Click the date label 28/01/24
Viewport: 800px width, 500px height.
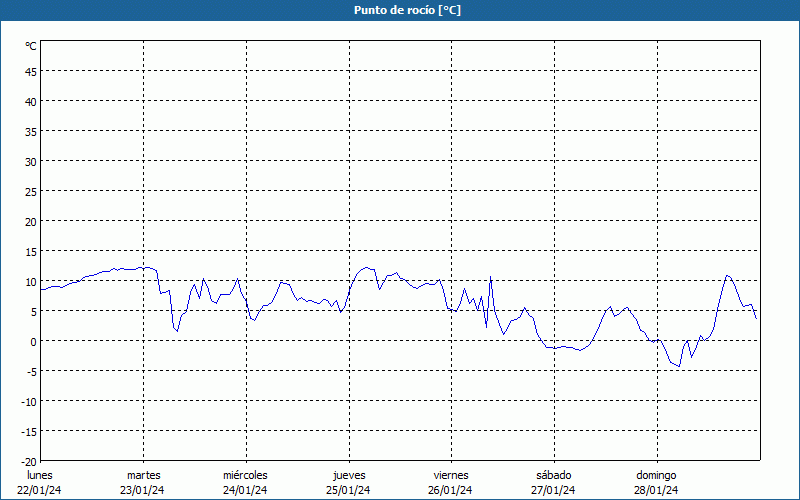point(656,490)
